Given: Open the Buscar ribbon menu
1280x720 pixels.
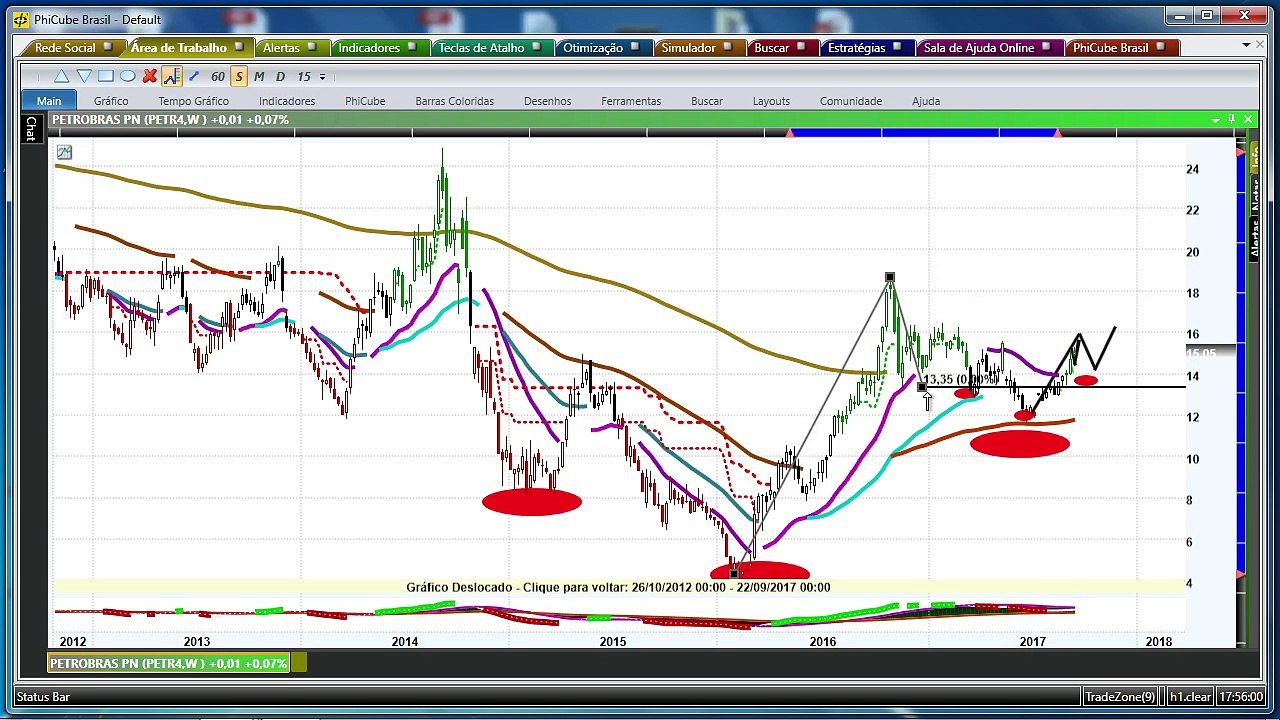Looking at the screenshot, I should click(x=707, y=101).
